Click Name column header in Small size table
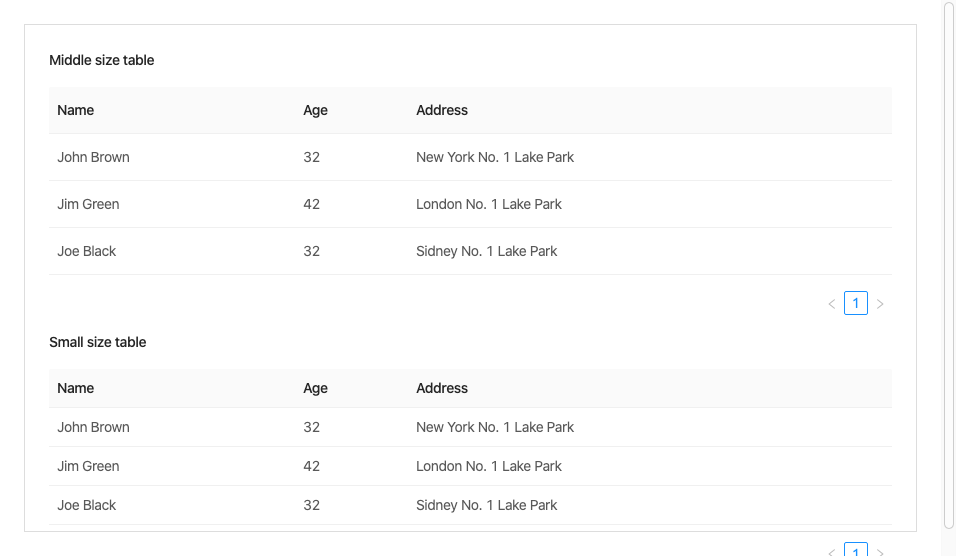The image size is (956, 556). tap(76, 388)
